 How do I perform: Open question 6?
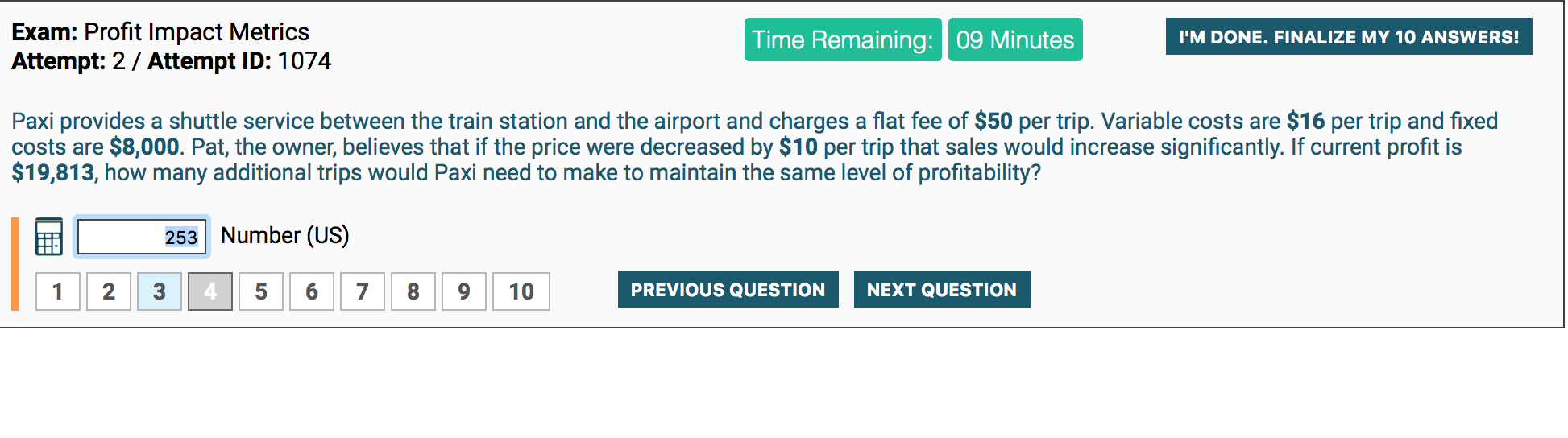coord(312,291)
